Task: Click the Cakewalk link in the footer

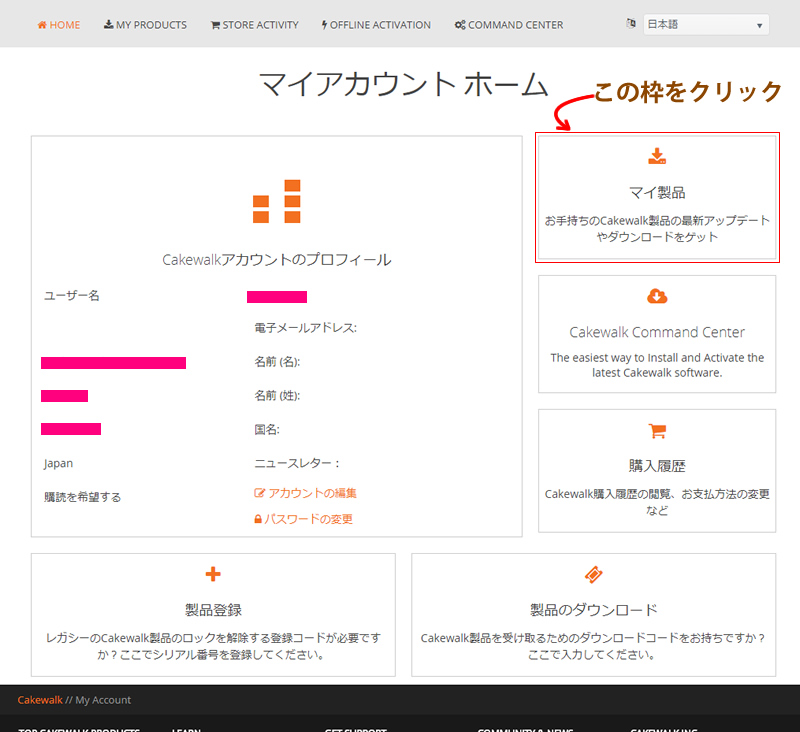Action: (40, 700)
